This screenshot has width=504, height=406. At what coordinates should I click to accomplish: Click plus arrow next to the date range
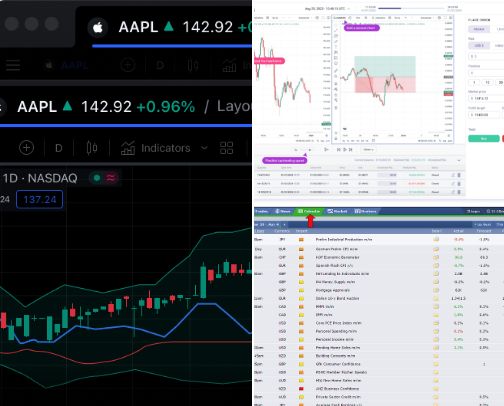[285, 225]
